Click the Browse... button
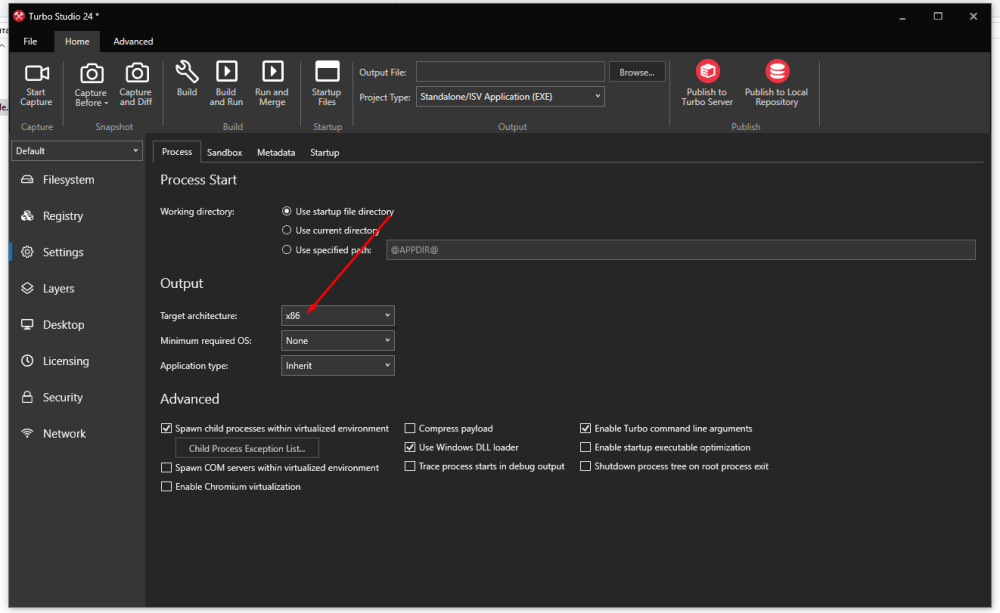 tap(637, 72)
